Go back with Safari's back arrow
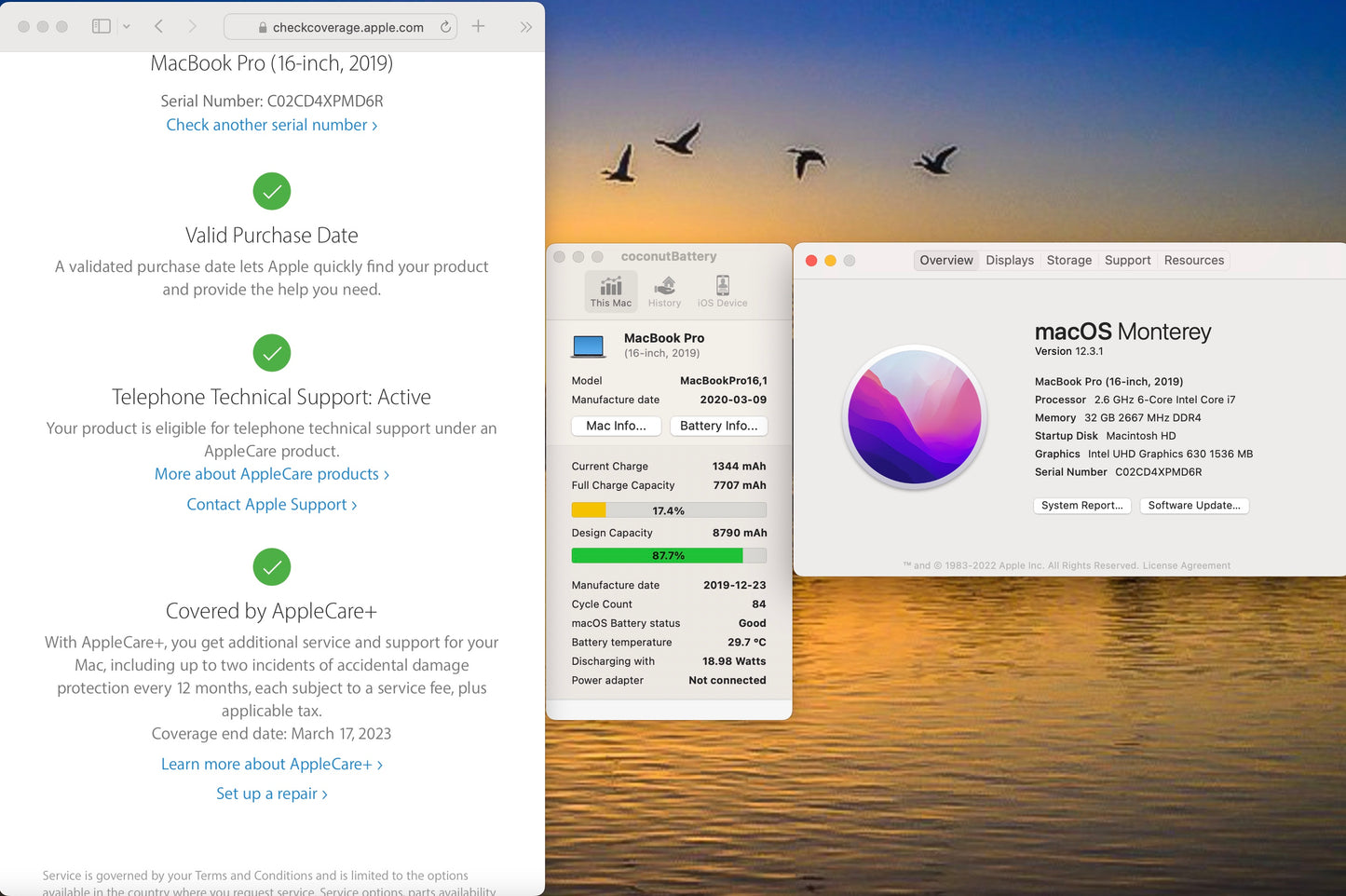 (158, 27)
